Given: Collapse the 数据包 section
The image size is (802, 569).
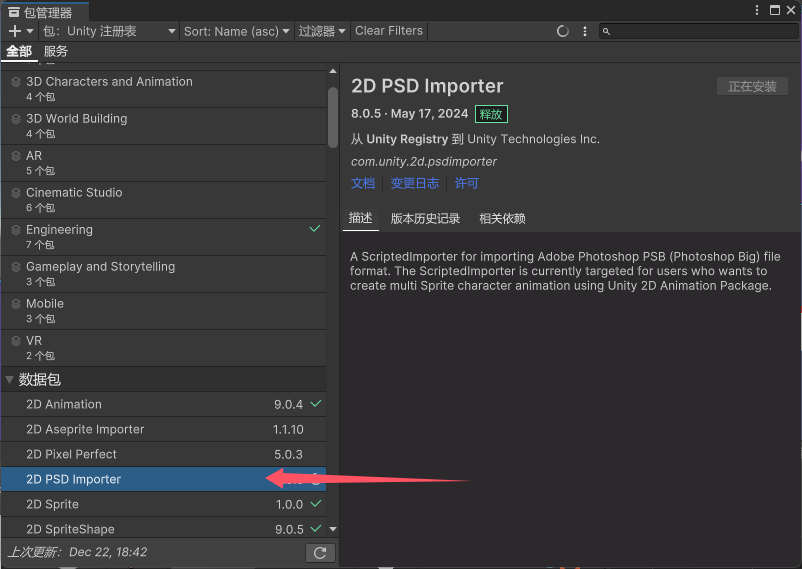Looking at the screenshot, I should click(x=10, y=380).
